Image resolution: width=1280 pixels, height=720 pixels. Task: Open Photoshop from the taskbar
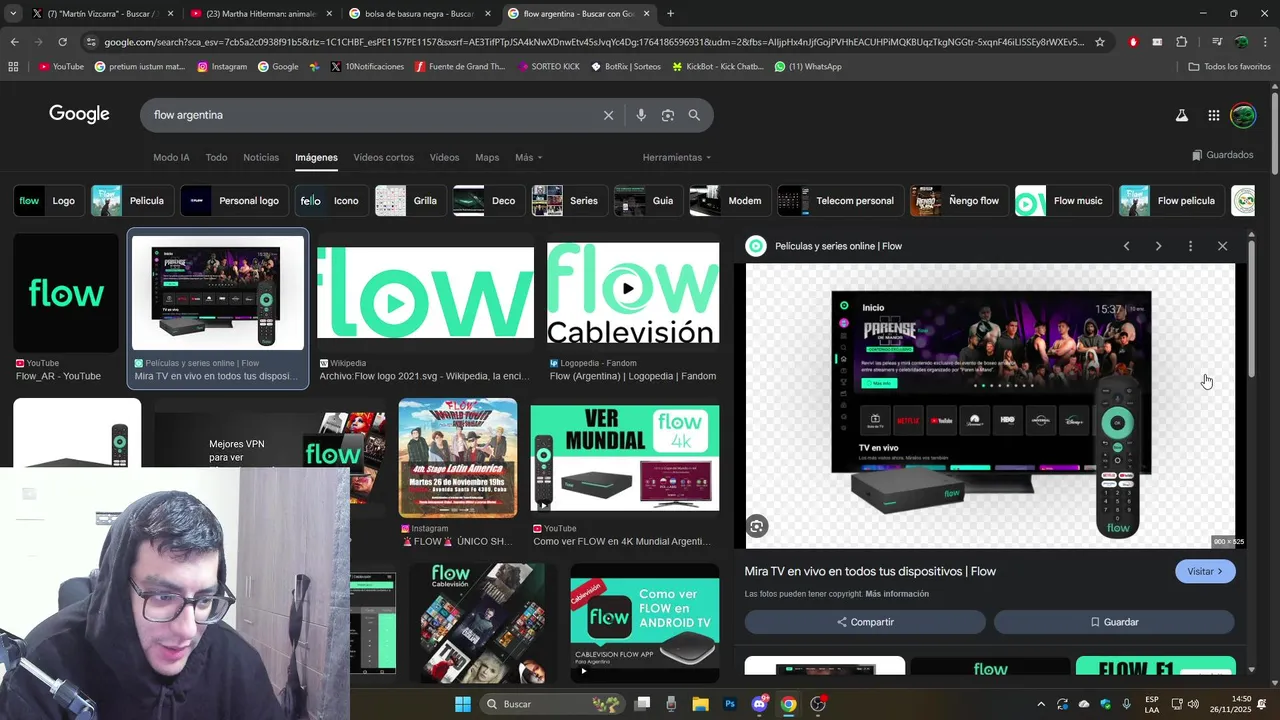pyautogui.click(x=730, y=704)
